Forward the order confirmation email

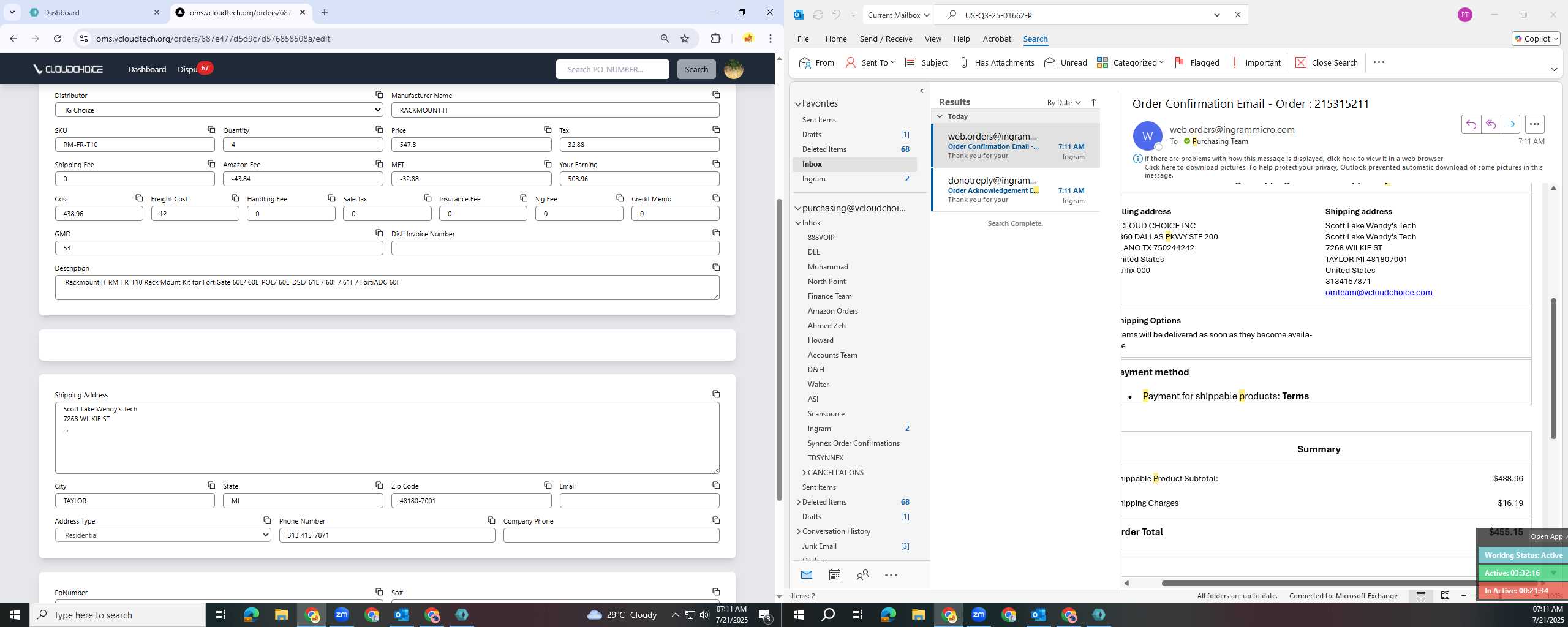point(1510,124)
